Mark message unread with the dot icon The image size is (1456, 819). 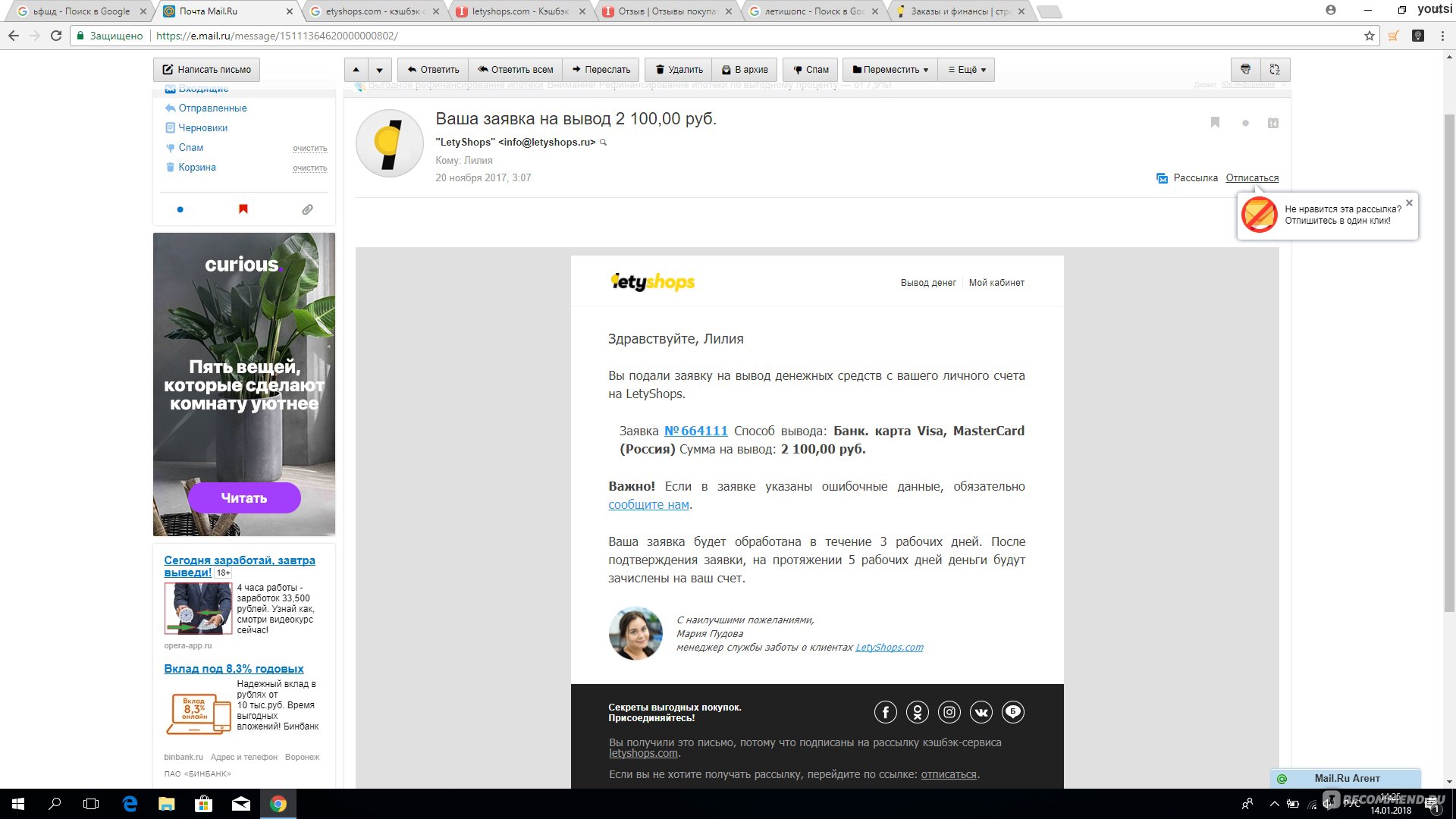(1245, 123)
